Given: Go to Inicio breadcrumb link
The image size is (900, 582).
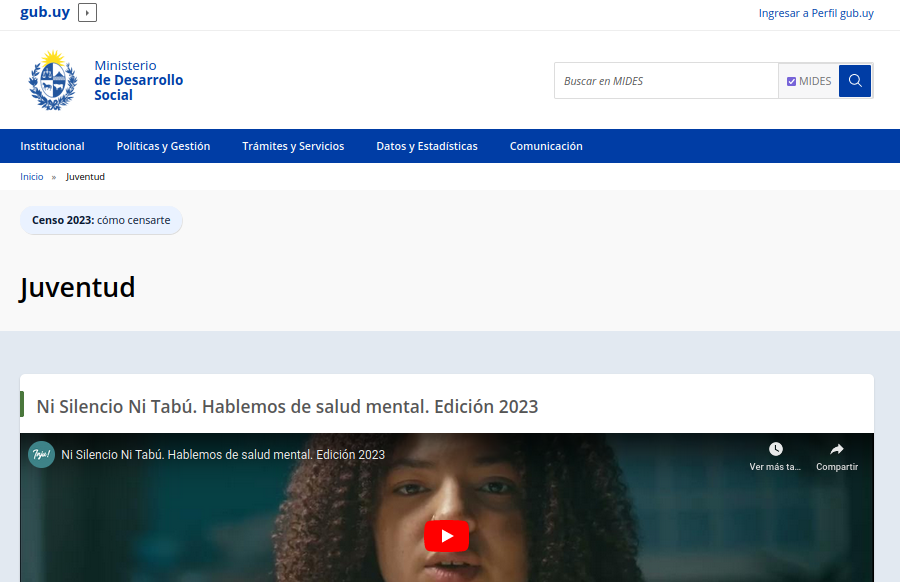Looking at the screenshot, I should (x=32, y=177).
